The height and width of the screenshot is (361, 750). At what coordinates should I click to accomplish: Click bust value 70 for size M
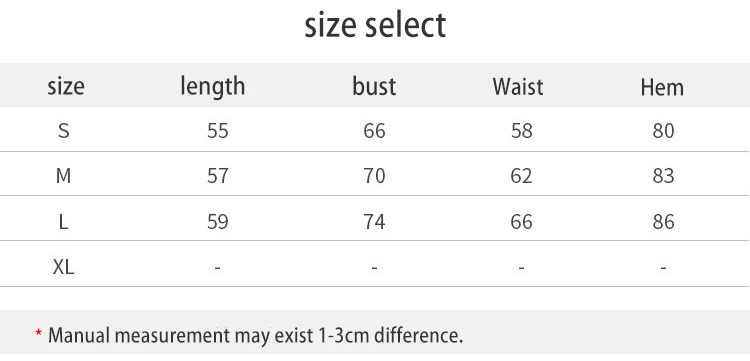pyautogui.click(x=374, y=176)
